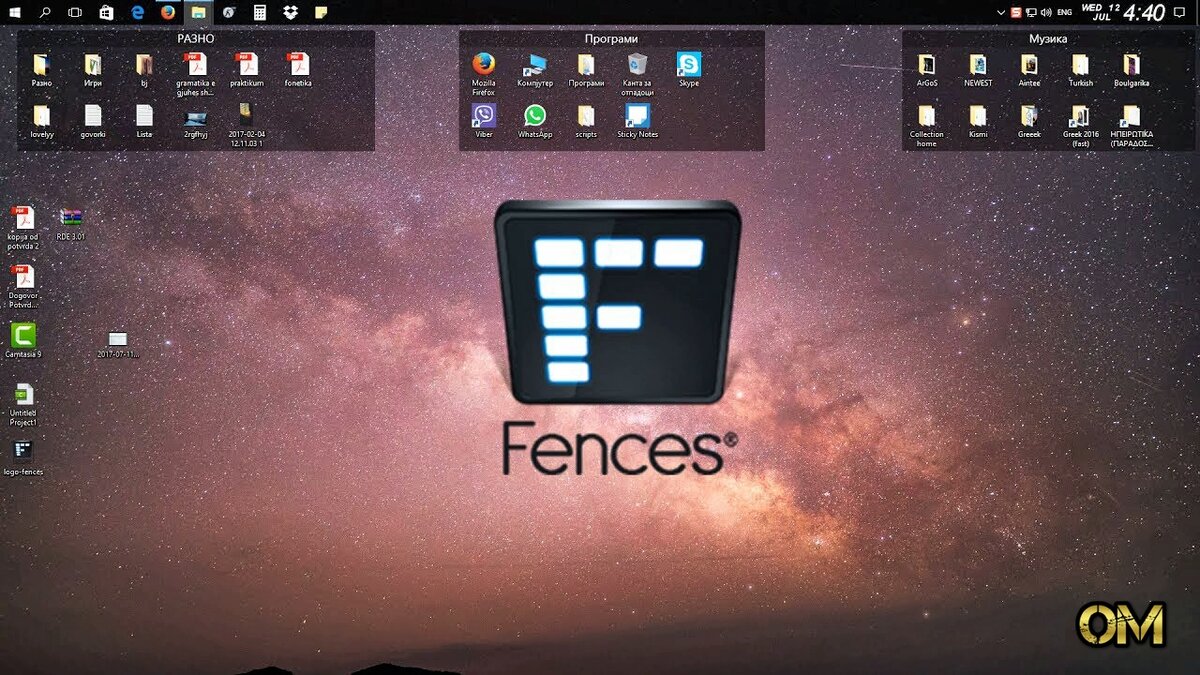
Task: Launch Camtasia 9 shortcut
Action: [x=22, y=340]
